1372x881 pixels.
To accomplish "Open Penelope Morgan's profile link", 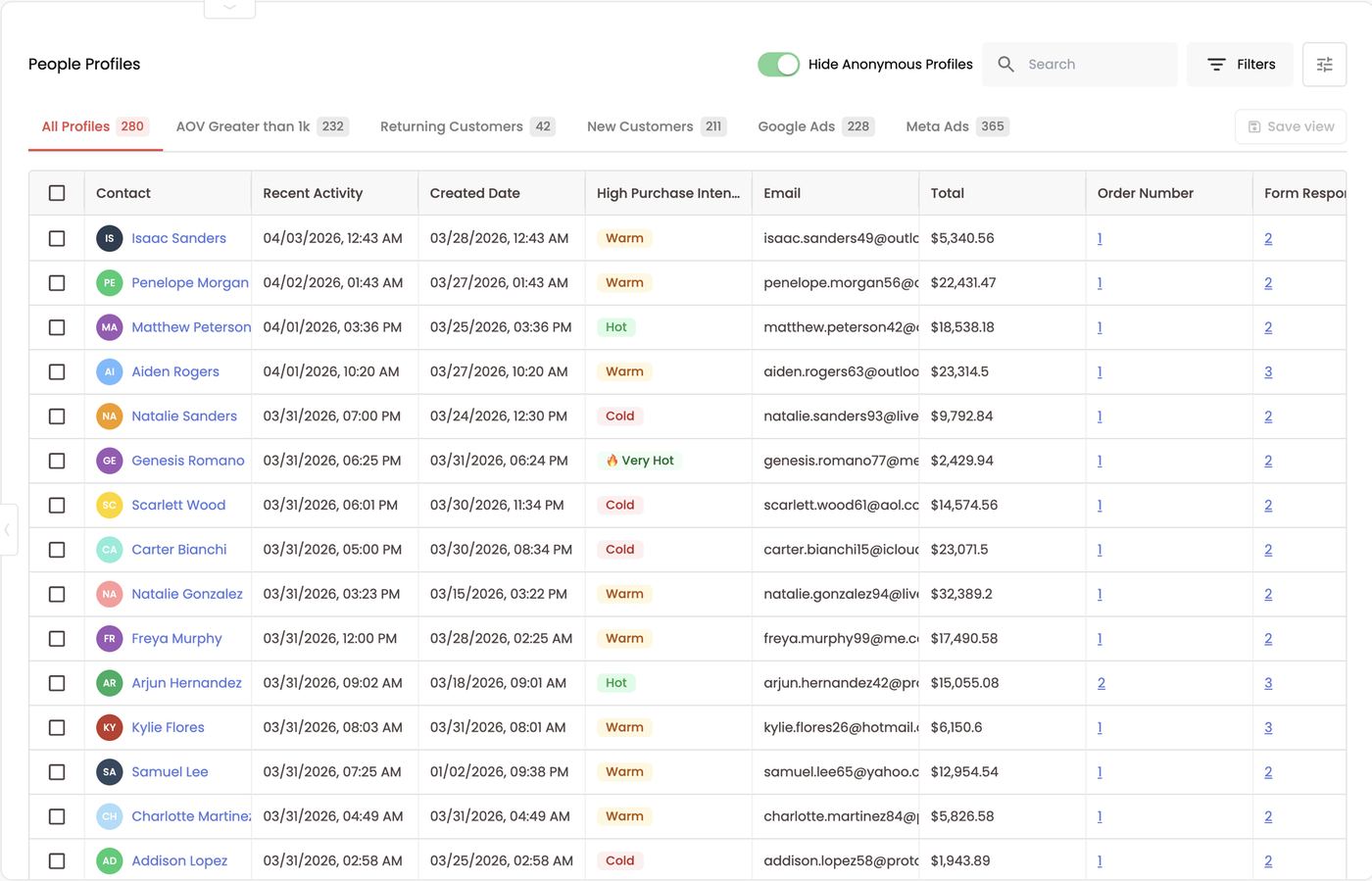I will tap(190, 282).
